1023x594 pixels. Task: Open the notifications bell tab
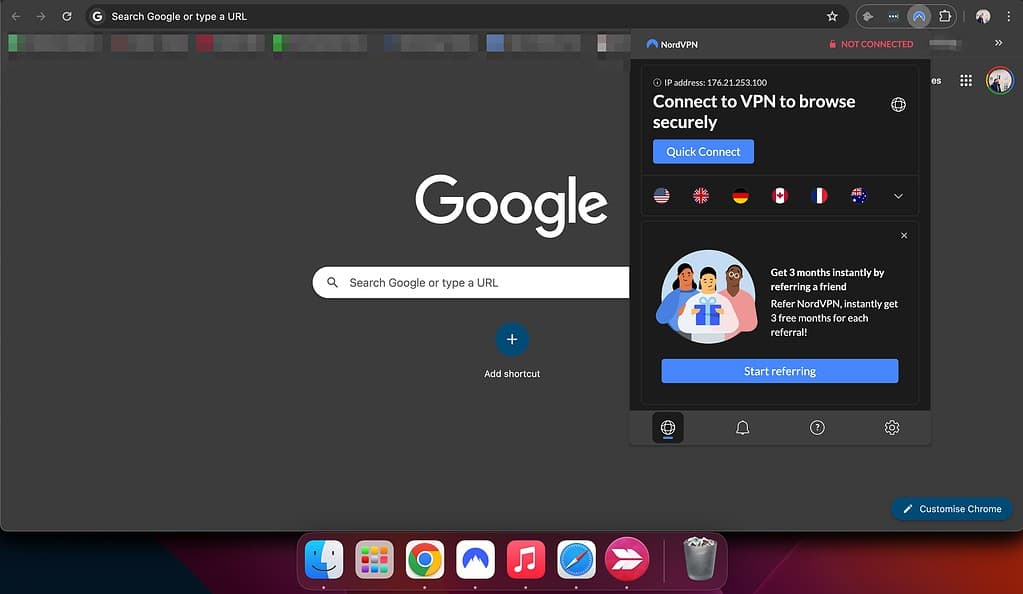pos(742,428)
